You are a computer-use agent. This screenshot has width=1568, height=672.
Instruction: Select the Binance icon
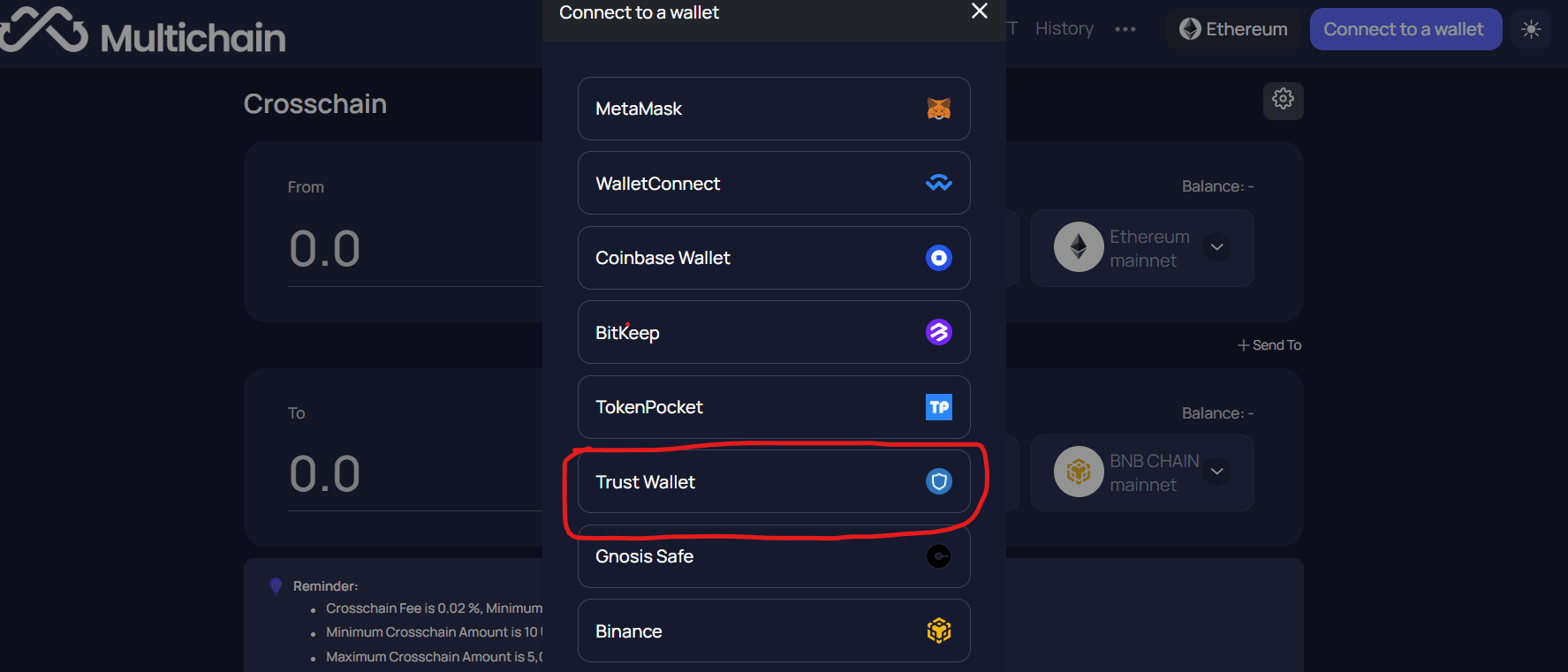pos(939,630)
